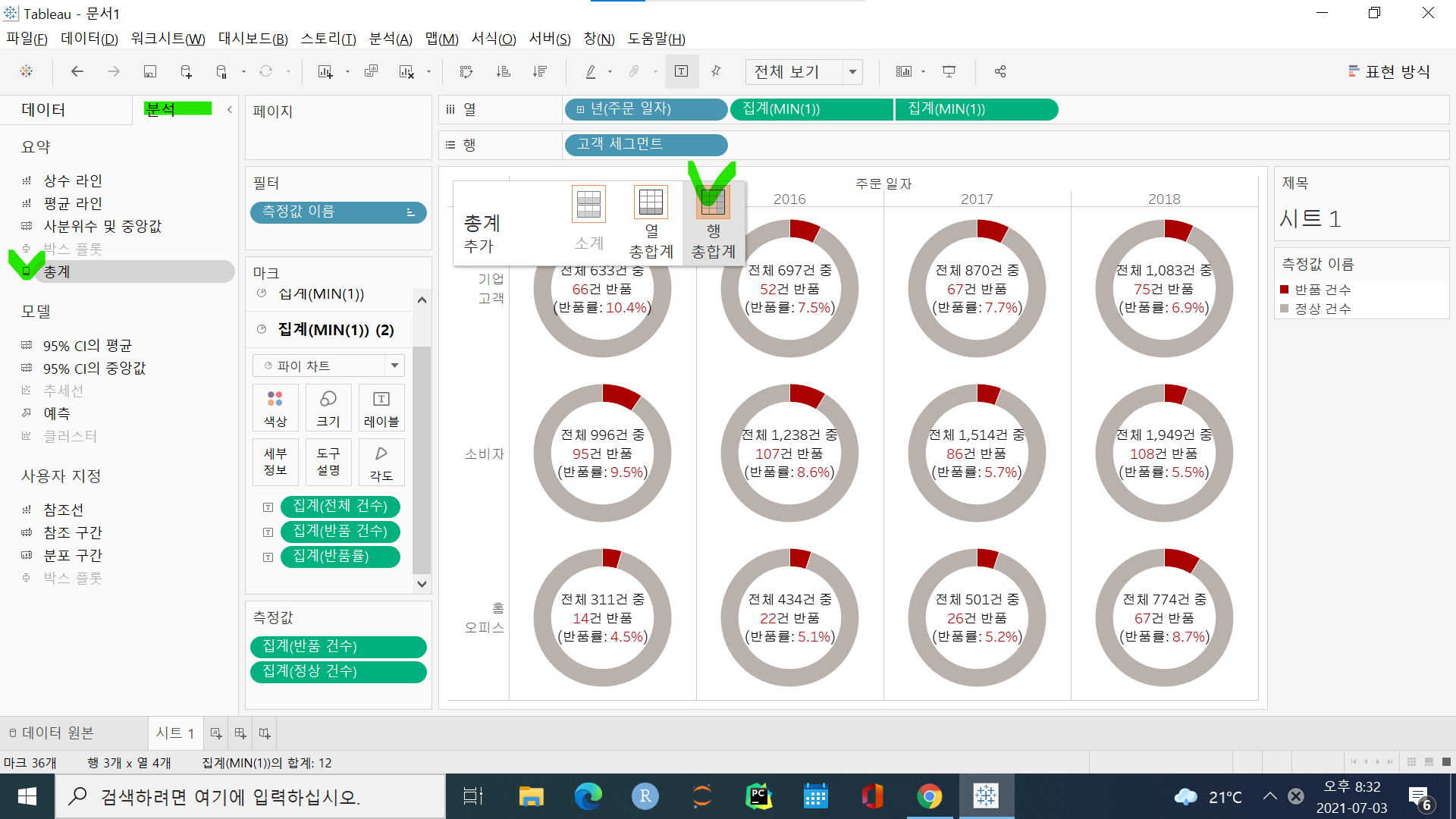Viewport: 1456px width, 819px height.
Task: Open the fit view dropdown (전체 보기)
Action: coord(852,72)
